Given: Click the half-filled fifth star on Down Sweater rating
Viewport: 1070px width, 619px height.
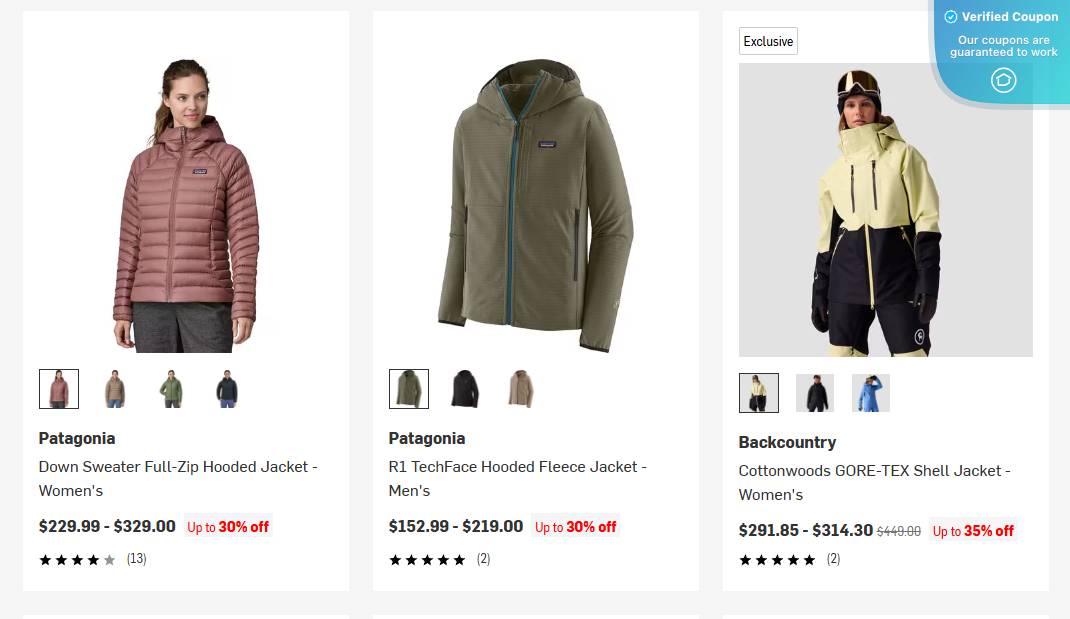Looking at the screenshot, I should click(x=109, y=560).
